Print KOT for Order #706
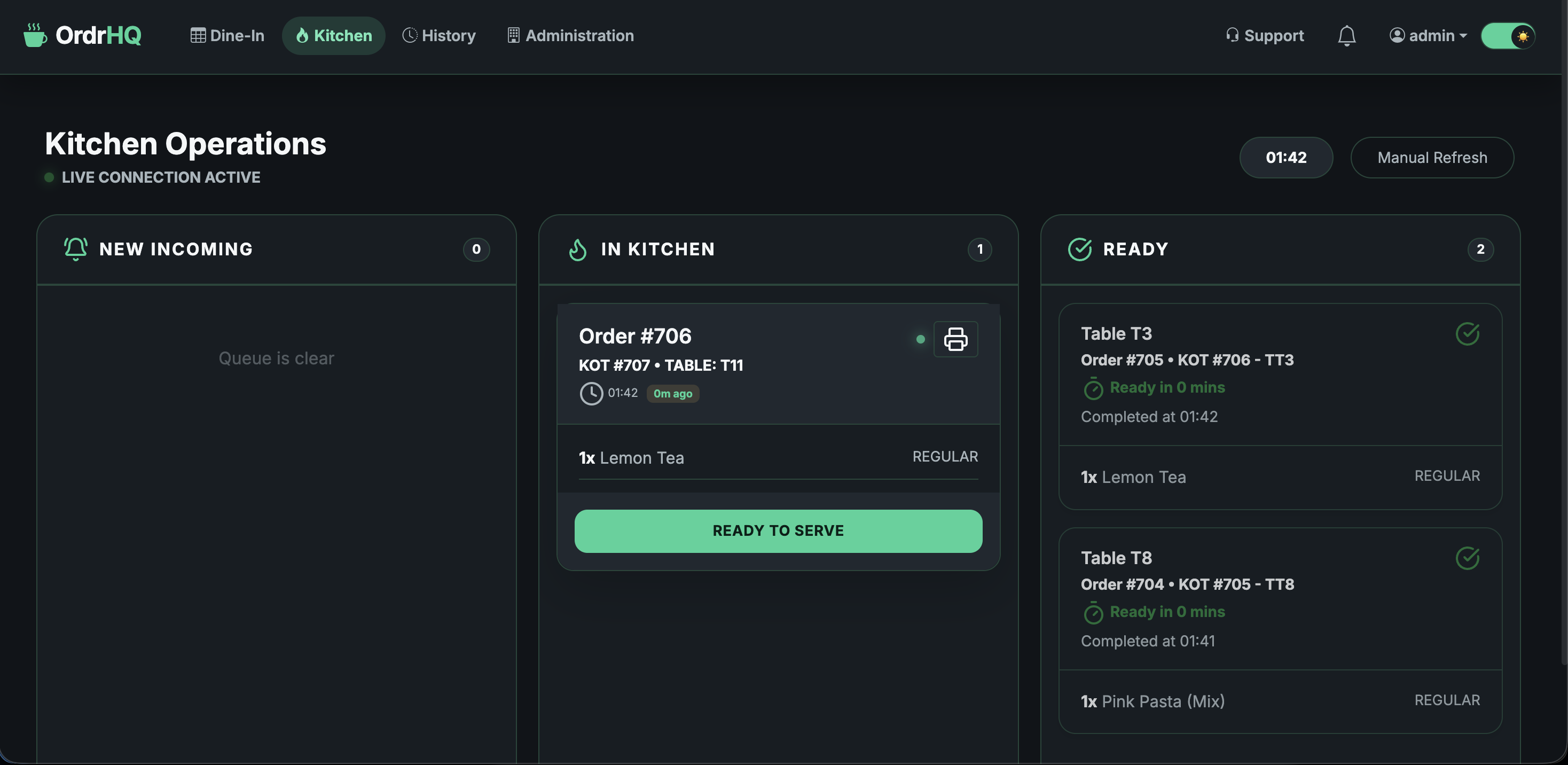 pyautogui.click(x=955, y=339)
